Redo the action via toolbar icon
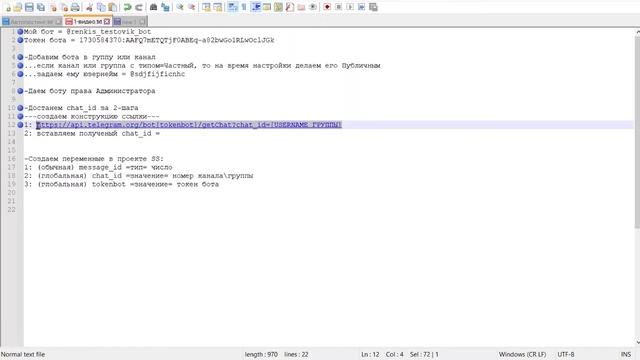The height and width of the screenshot is (360, 640). 139,7
